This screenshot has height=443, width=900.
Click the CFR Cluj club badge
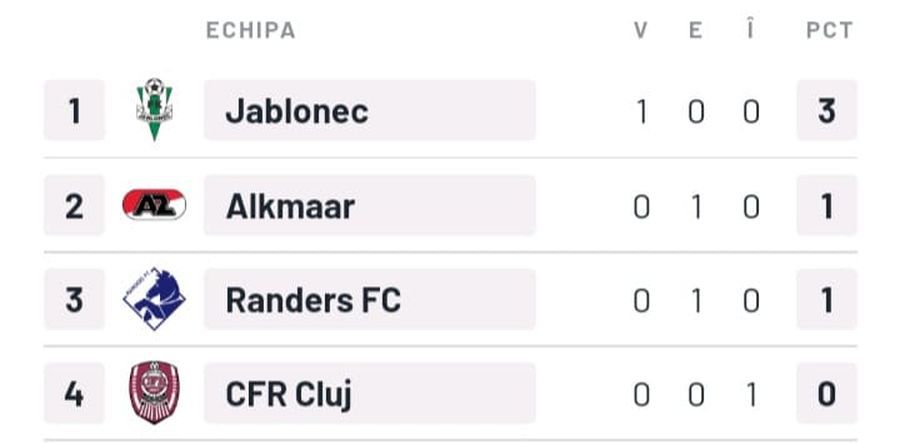tap(154, 393)
